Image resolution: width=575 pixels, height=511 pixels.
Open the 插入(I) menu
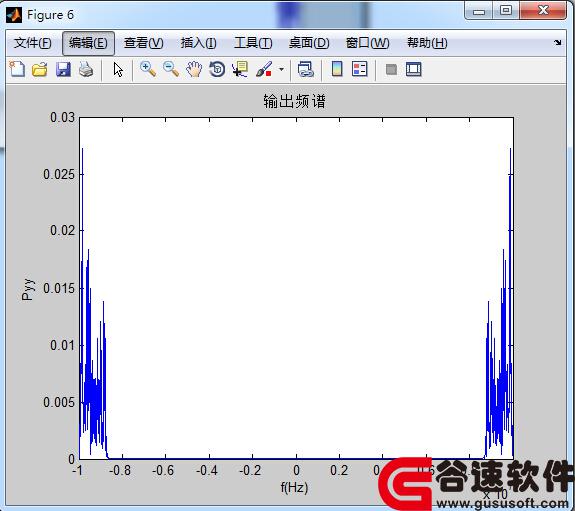(x=198, y=43)
